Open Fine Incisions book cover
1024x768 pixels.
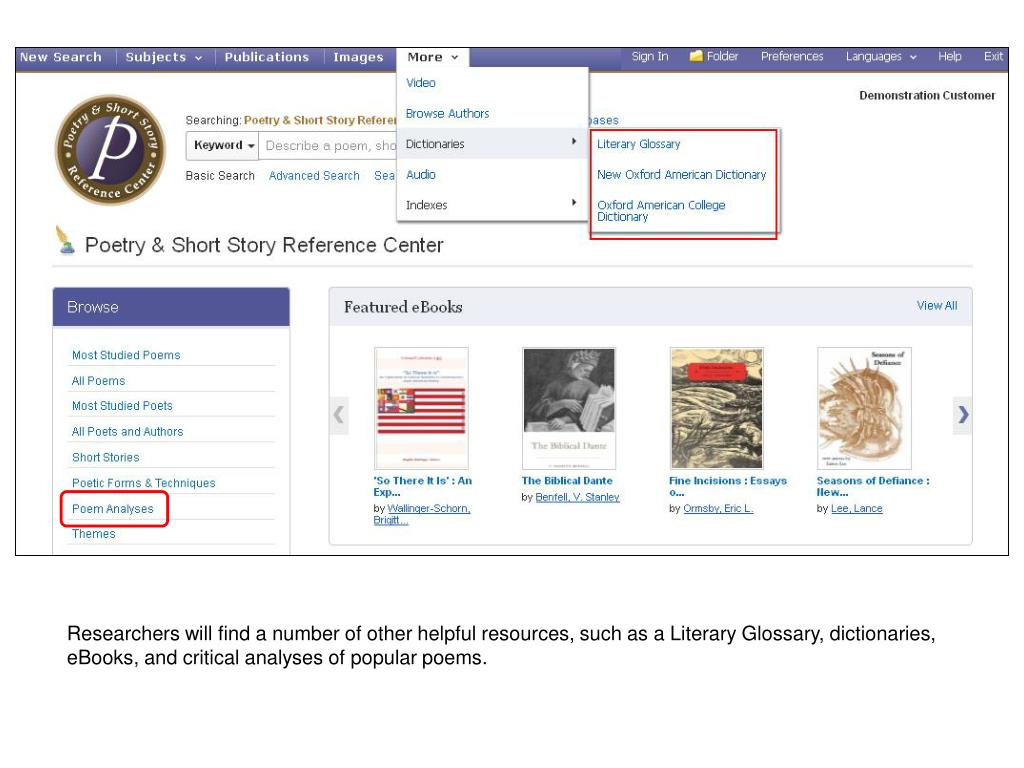click(x=716, y=408)
